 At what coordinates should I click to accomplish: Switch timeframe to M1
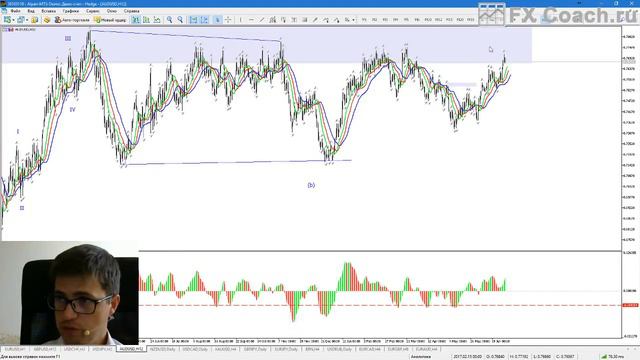point(364,20)
